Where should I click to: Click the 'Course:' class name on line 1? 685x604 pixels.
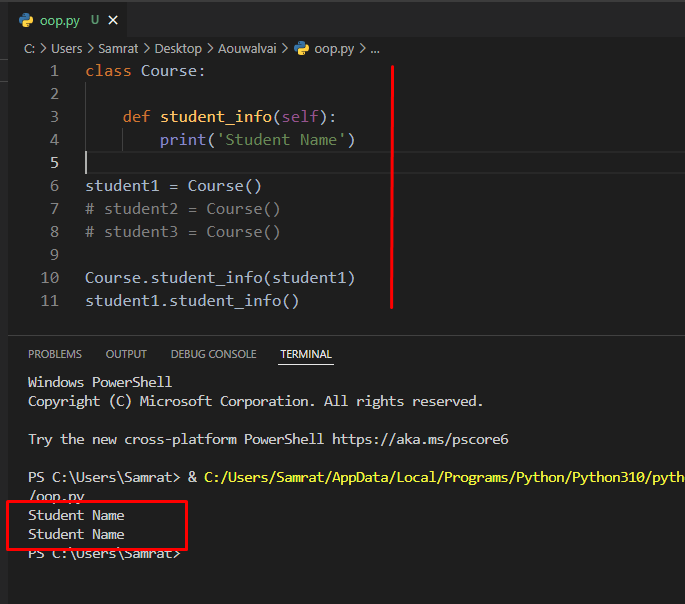pyautogui.click(x=173, y=71)
